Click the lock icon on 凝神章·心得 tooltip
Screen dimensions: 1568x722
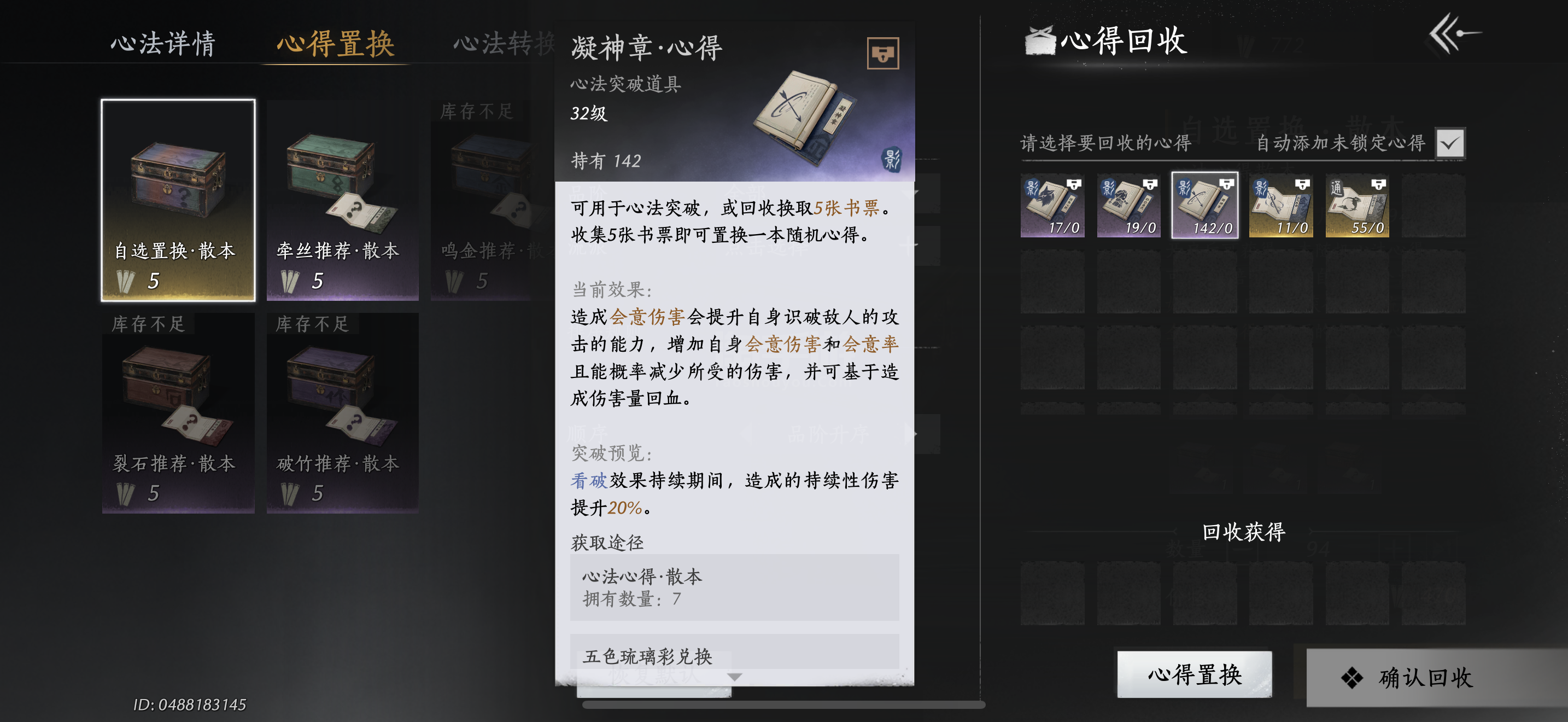[882, 54]
